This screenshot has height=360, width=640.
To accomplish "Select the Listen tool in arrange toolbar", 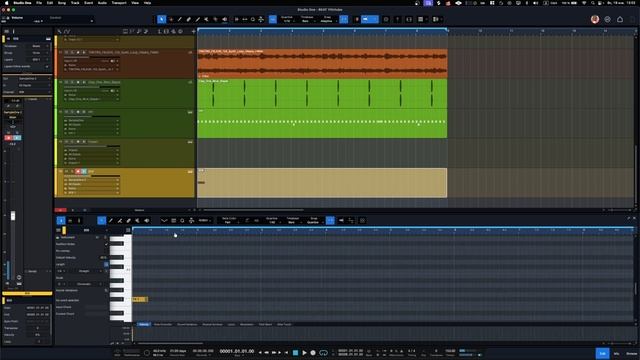I will click(224, 19).
